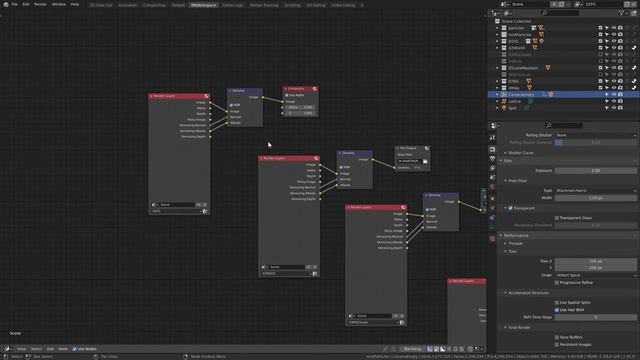Viewport: 640px width, 360px height.
Task: Open the Help menu
Action: point(75,4)
